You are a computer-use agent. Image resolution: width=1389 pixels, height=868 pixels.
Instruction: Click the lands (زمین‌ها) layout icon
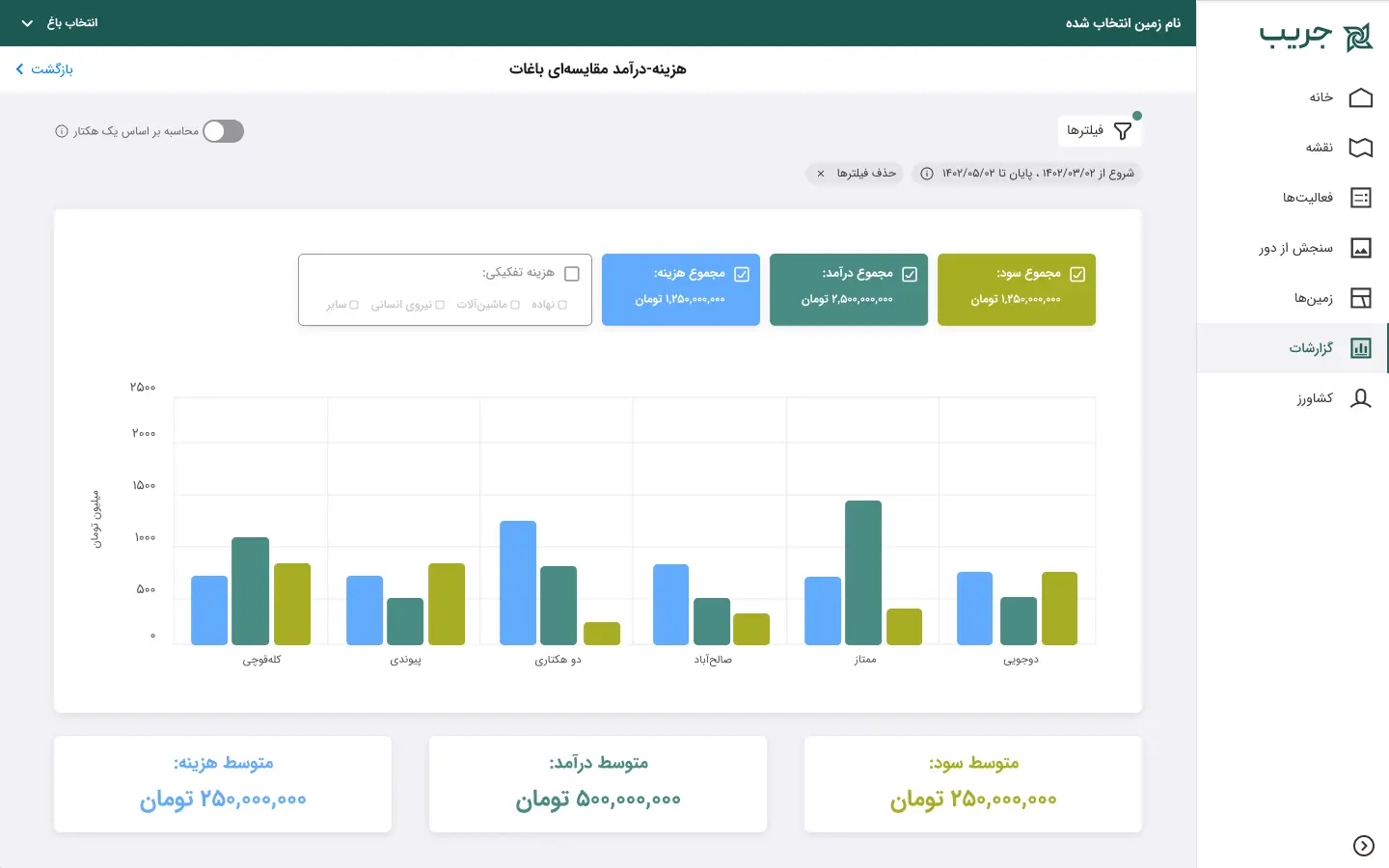pyautogui.click(x=1360, y=298)
